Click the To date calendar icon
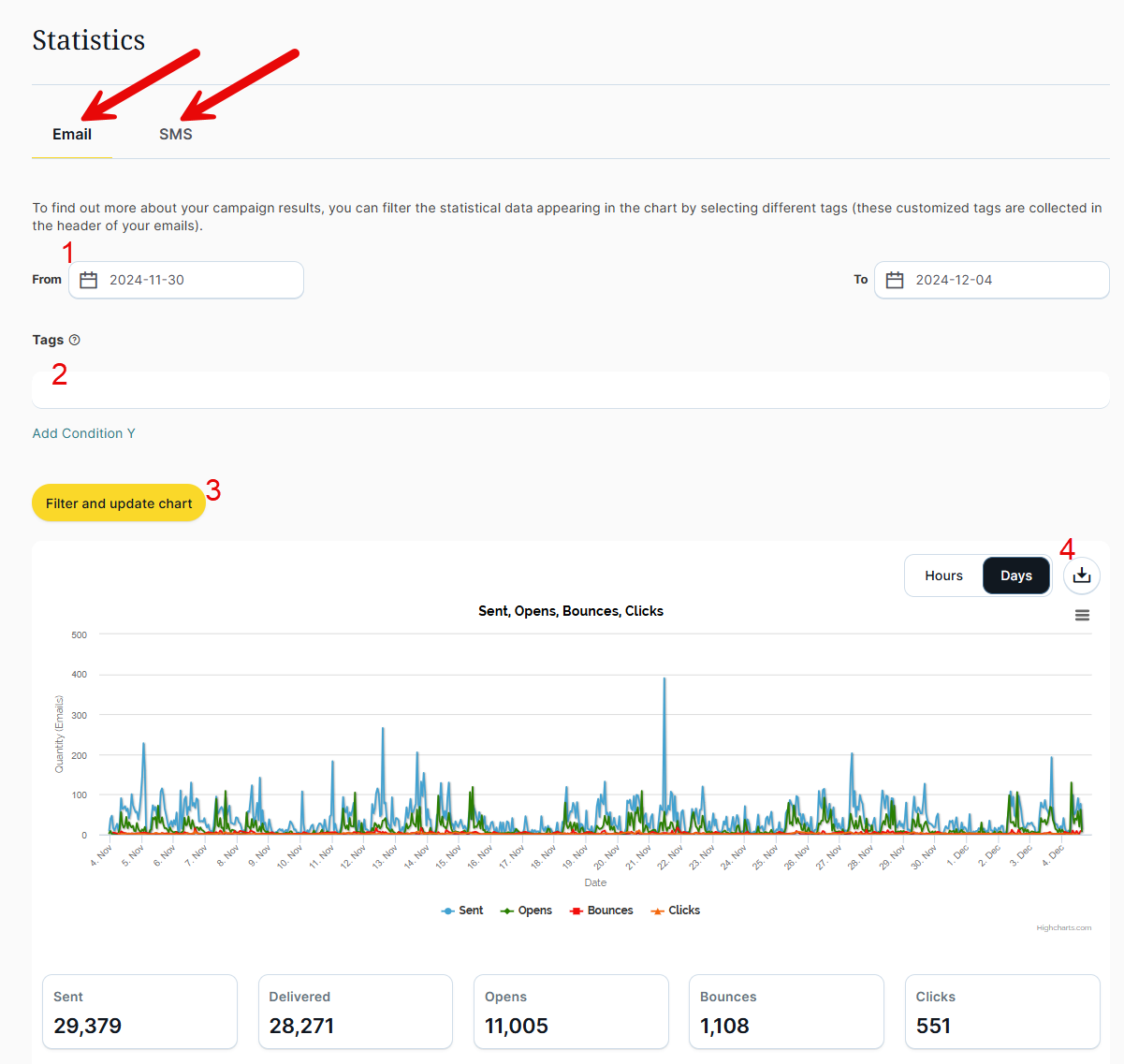 [x=895, y=280]
